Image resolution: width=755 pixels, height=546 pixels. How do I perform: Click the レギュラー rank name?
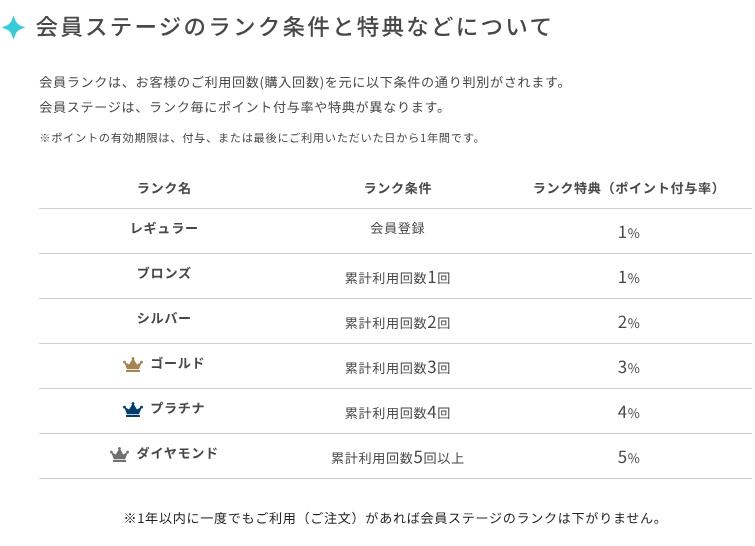(164, 228)
